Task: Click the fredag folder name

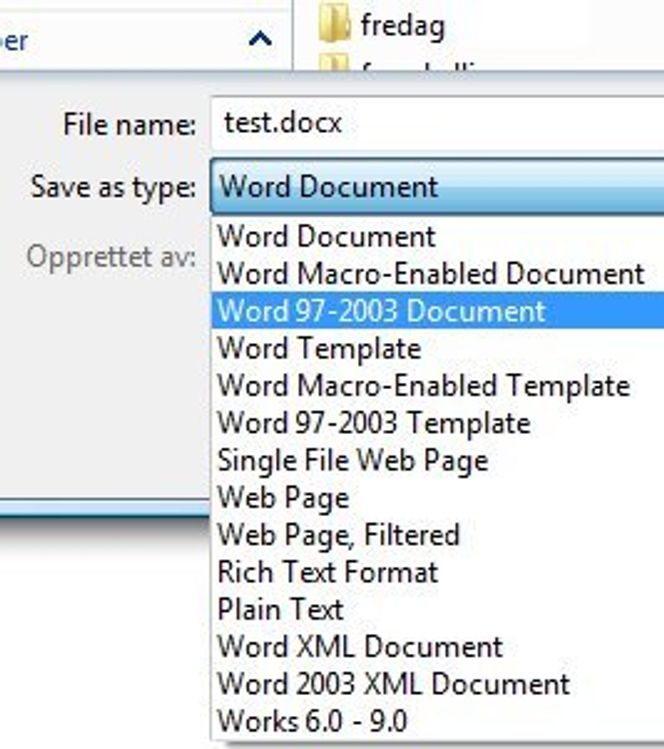Action: click(x=403, y=27)
